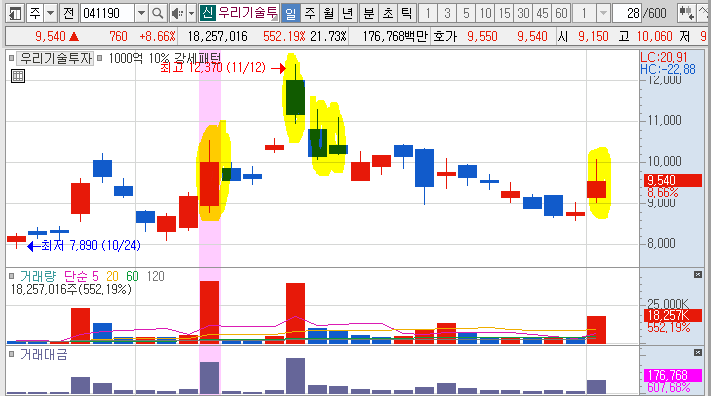Click 552.19% volume ratio in quote bar
The image size is (711, 396).
284,36
